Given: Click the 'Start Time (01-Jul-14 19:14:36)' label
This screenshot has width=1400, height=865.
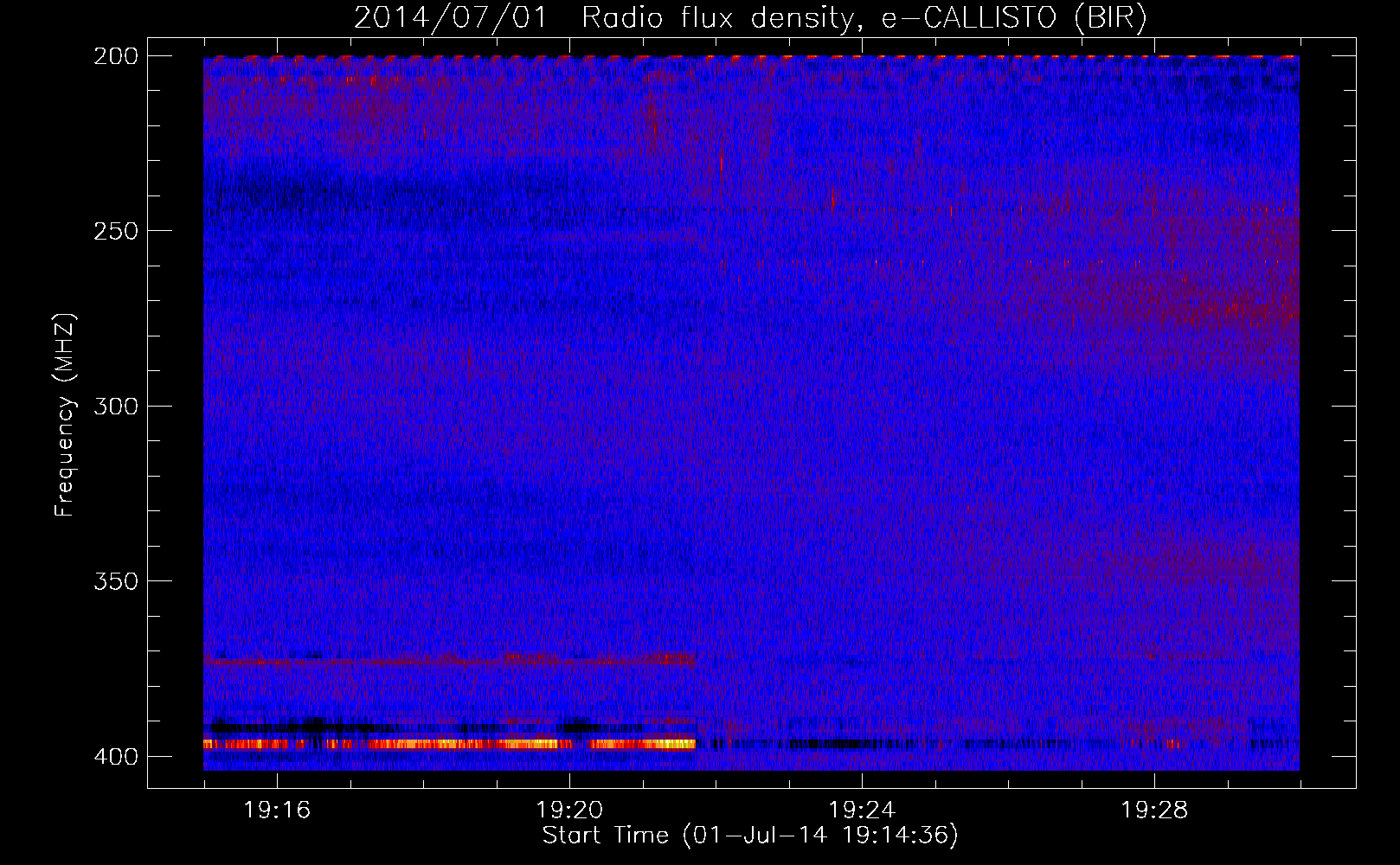Looking at the screenshot, I should click(x=750, y=836).
